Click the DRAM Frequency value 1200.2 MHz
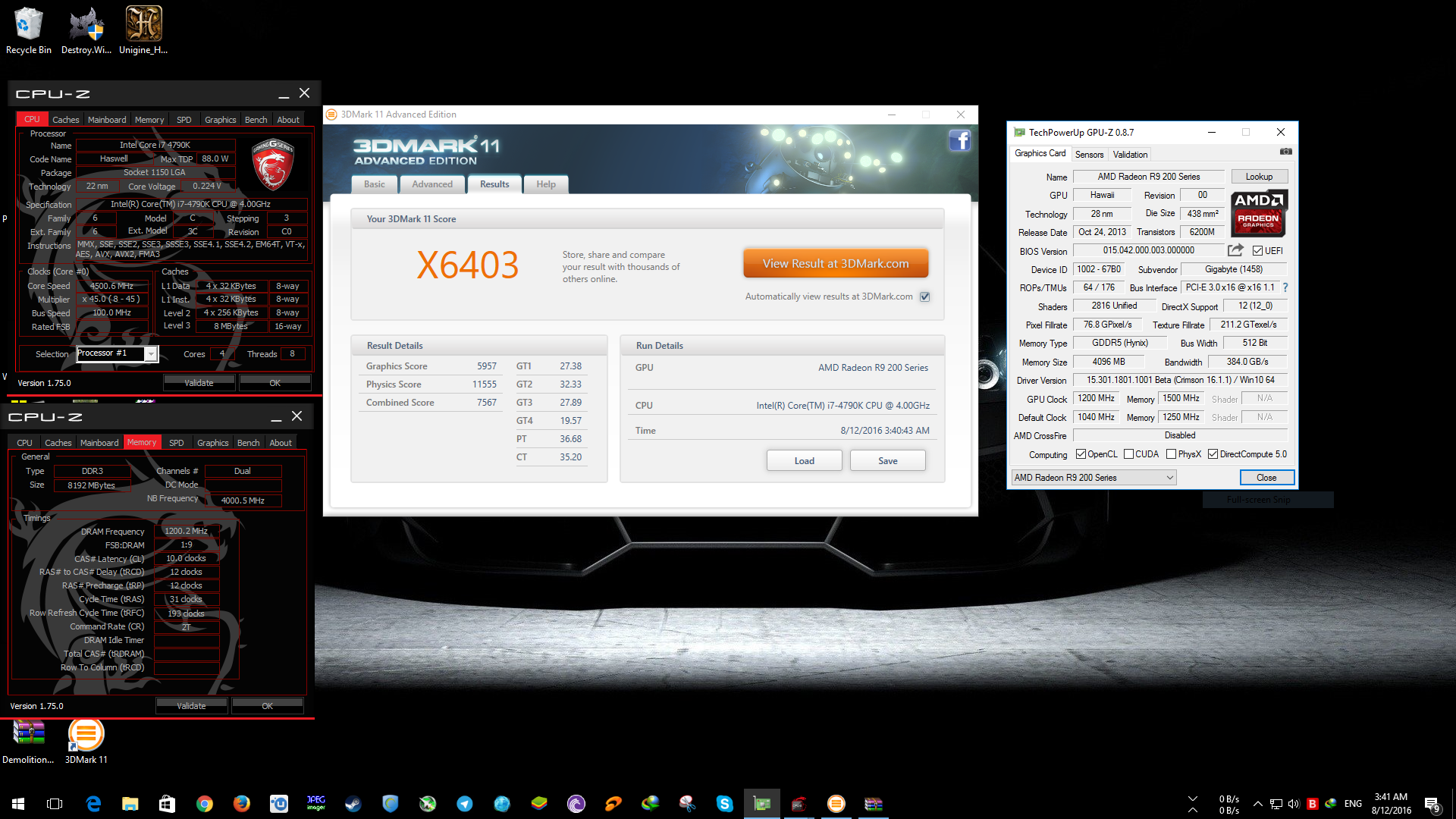Image resolution: width=1456 pixels, height=819 pixels. (187, 531)
